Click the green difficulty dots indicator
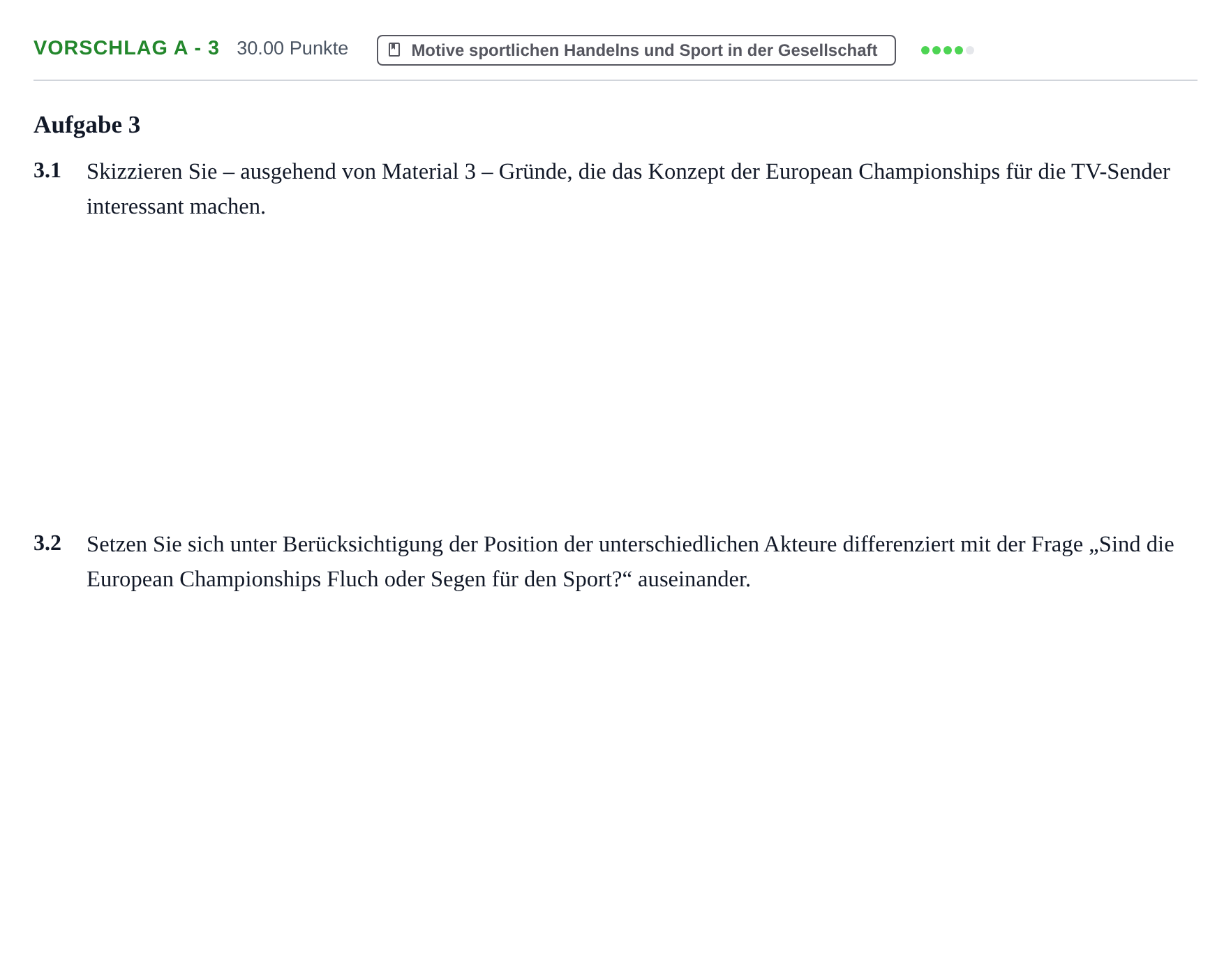This screenshot has height=980, width=1231. tap(947, 50)
